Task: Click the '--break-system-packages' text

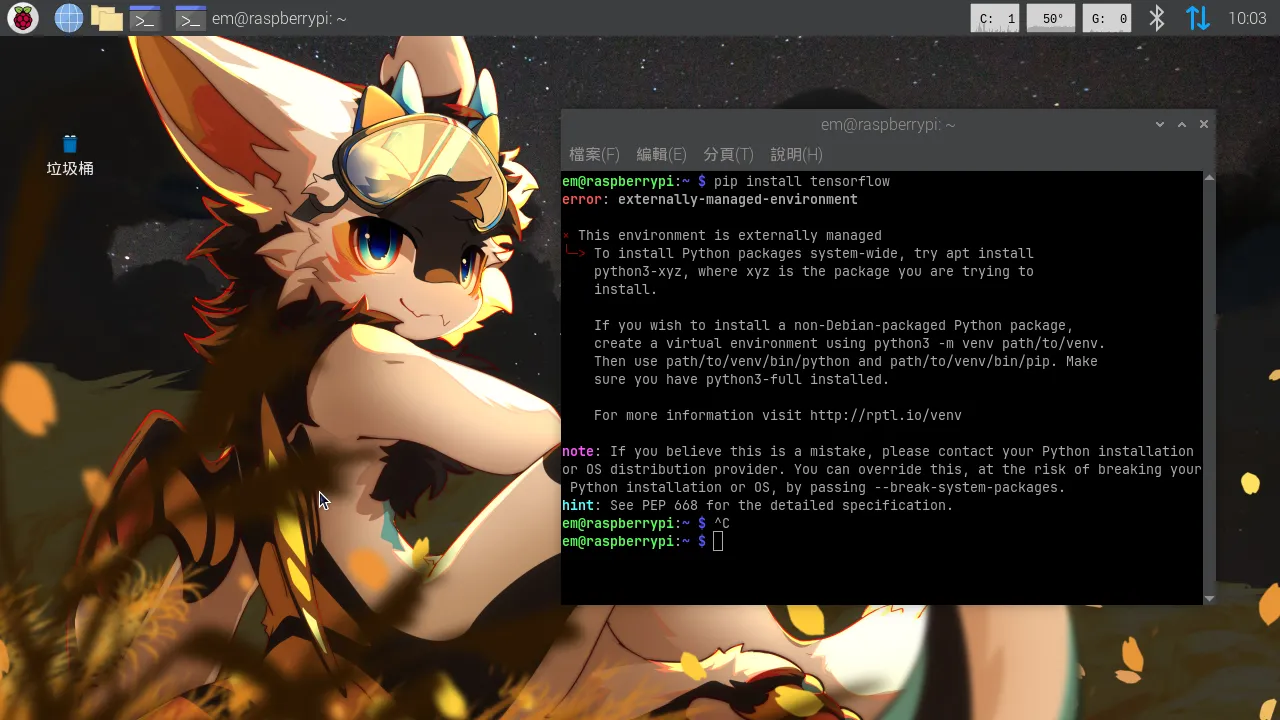Action: 970,488
